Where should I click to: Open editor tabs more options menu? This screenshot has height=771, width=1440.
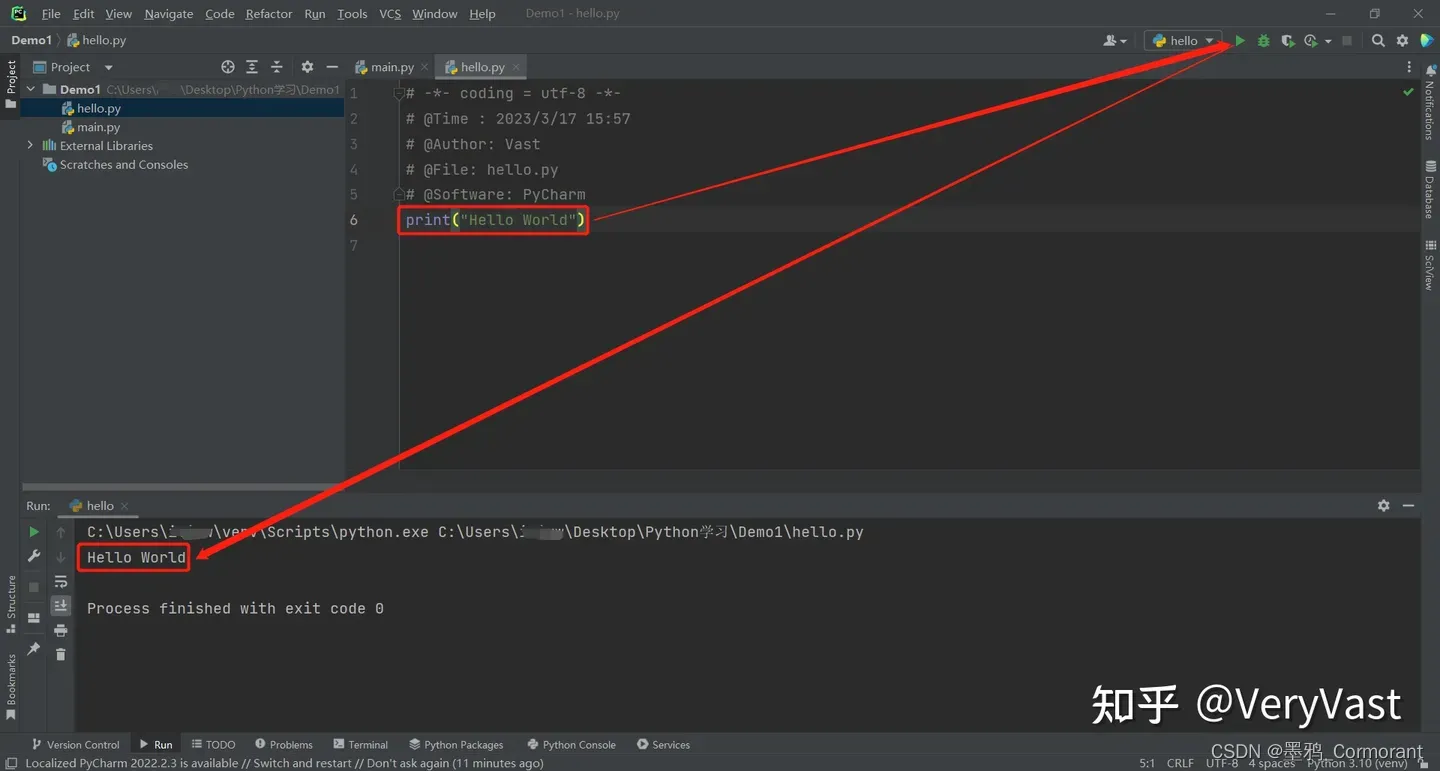click(1410, 67)
